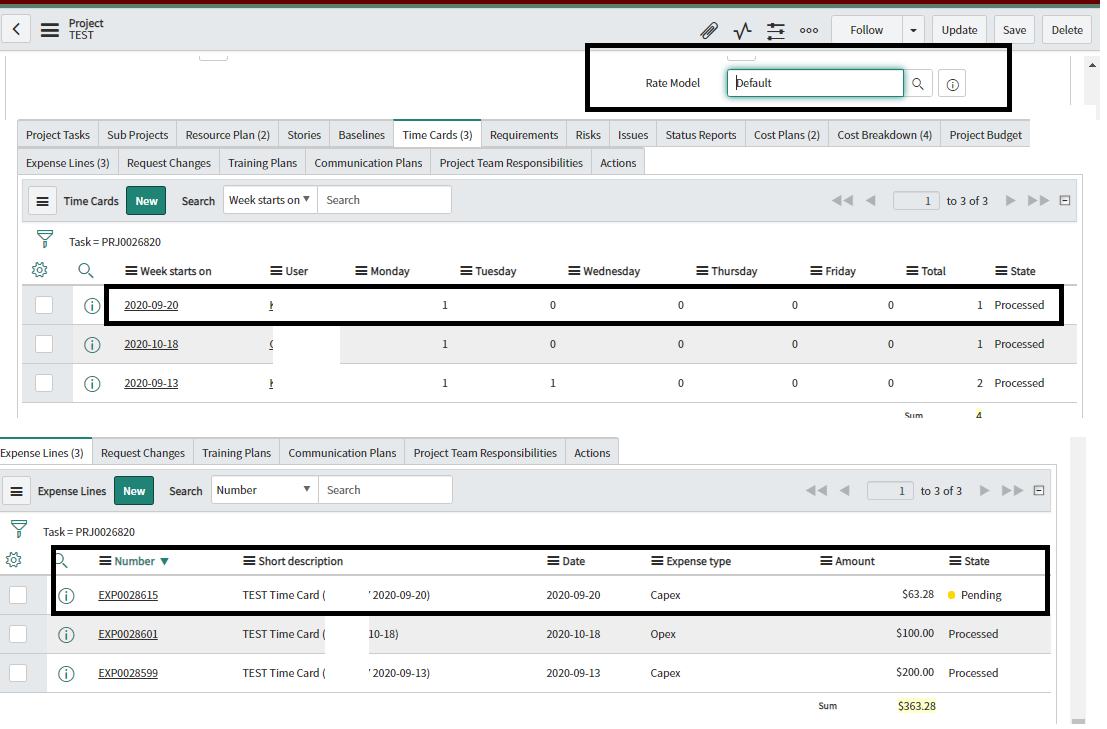Open the activity stream icon
The height and width of the screenshot is (729, 1107).
[742, 30]
